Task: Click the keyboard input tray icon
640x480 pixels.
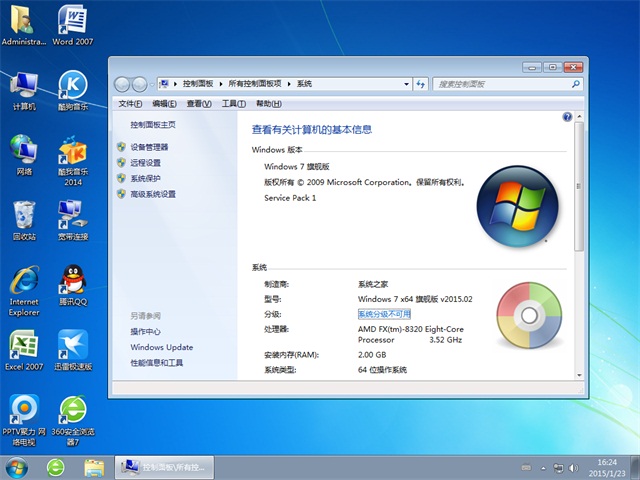Action: [527, 468]
